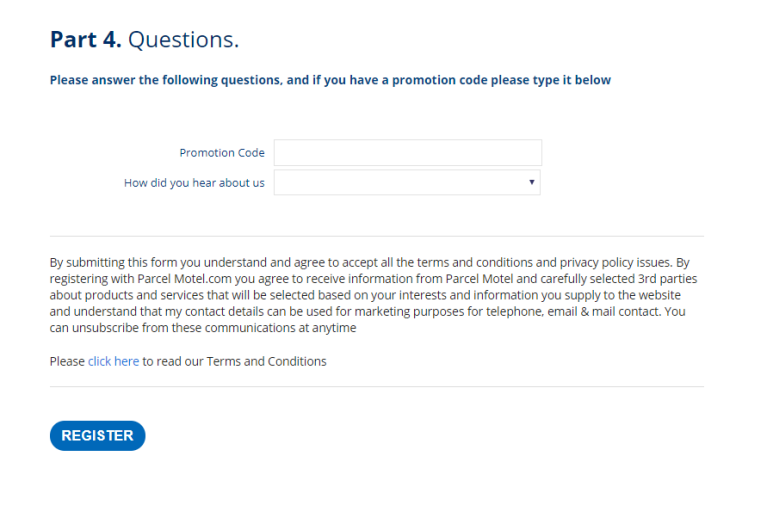Screen dimensions: 773x530
Task: Click the word 'Please' before the link
Action: coord(67,361)
